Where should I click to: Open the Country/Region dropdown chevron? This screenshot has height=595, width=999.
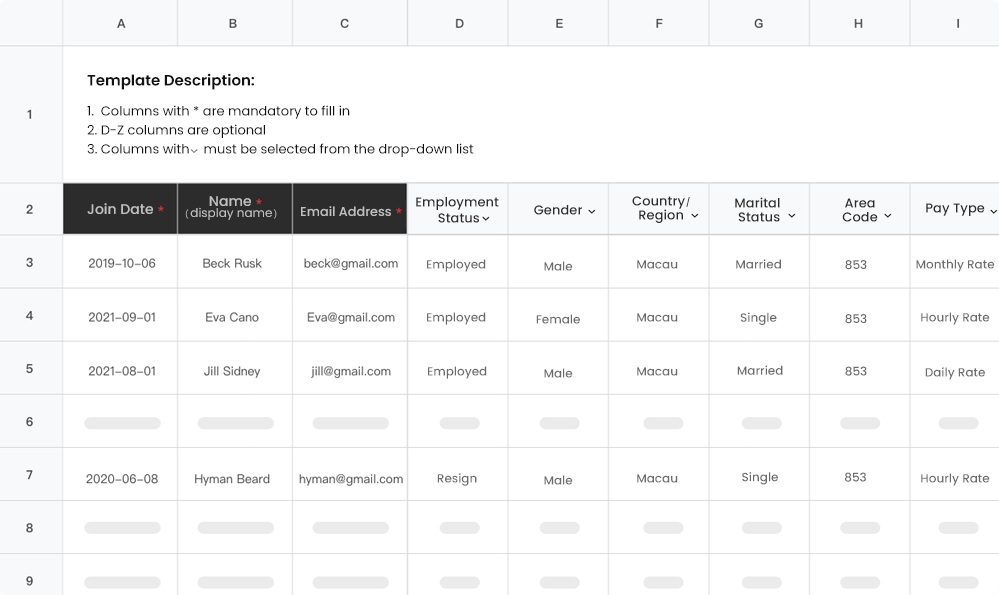694,216
